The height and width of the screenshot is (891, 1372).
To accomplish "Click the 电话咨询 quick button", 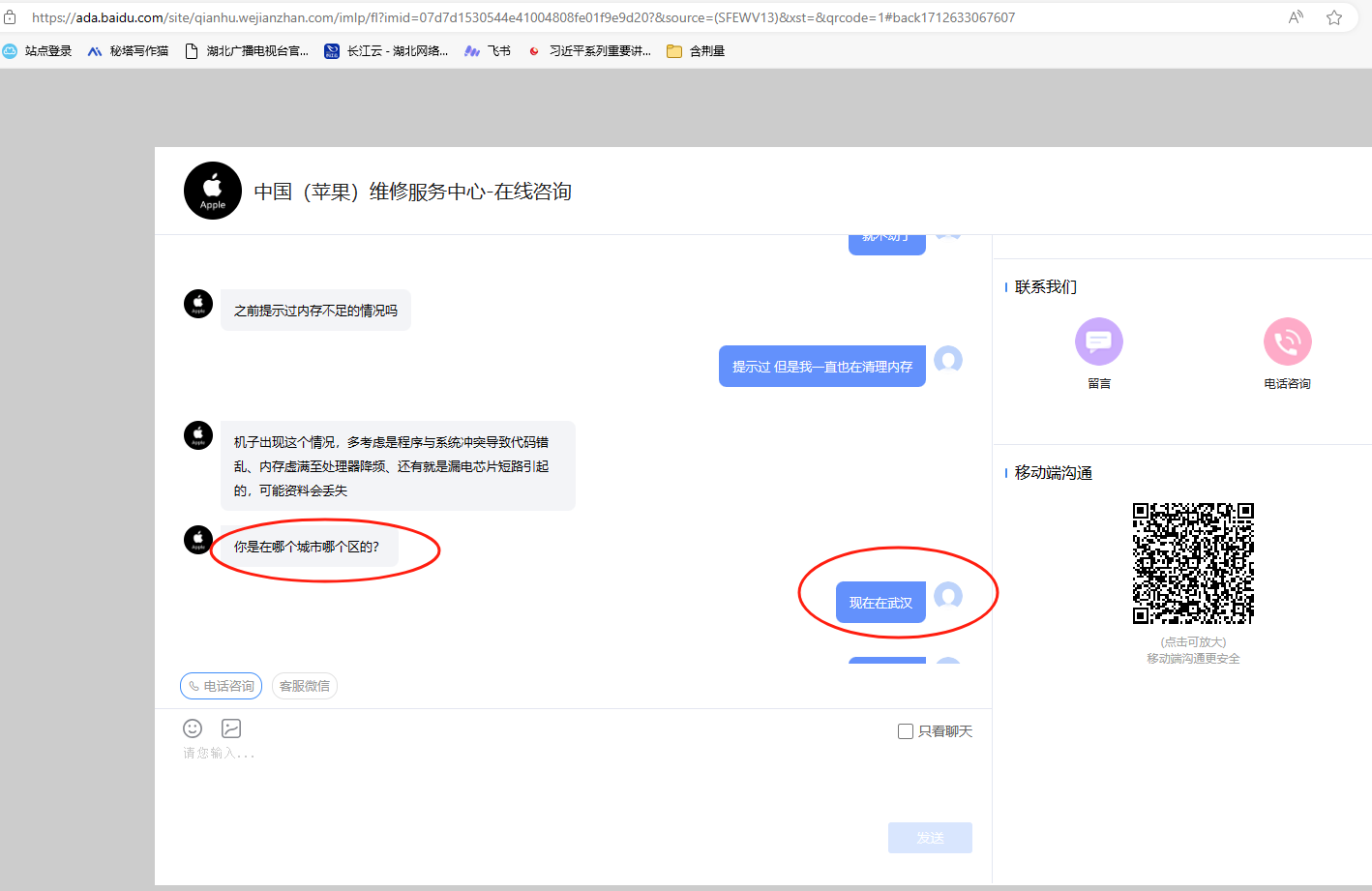I will point(221,686).
